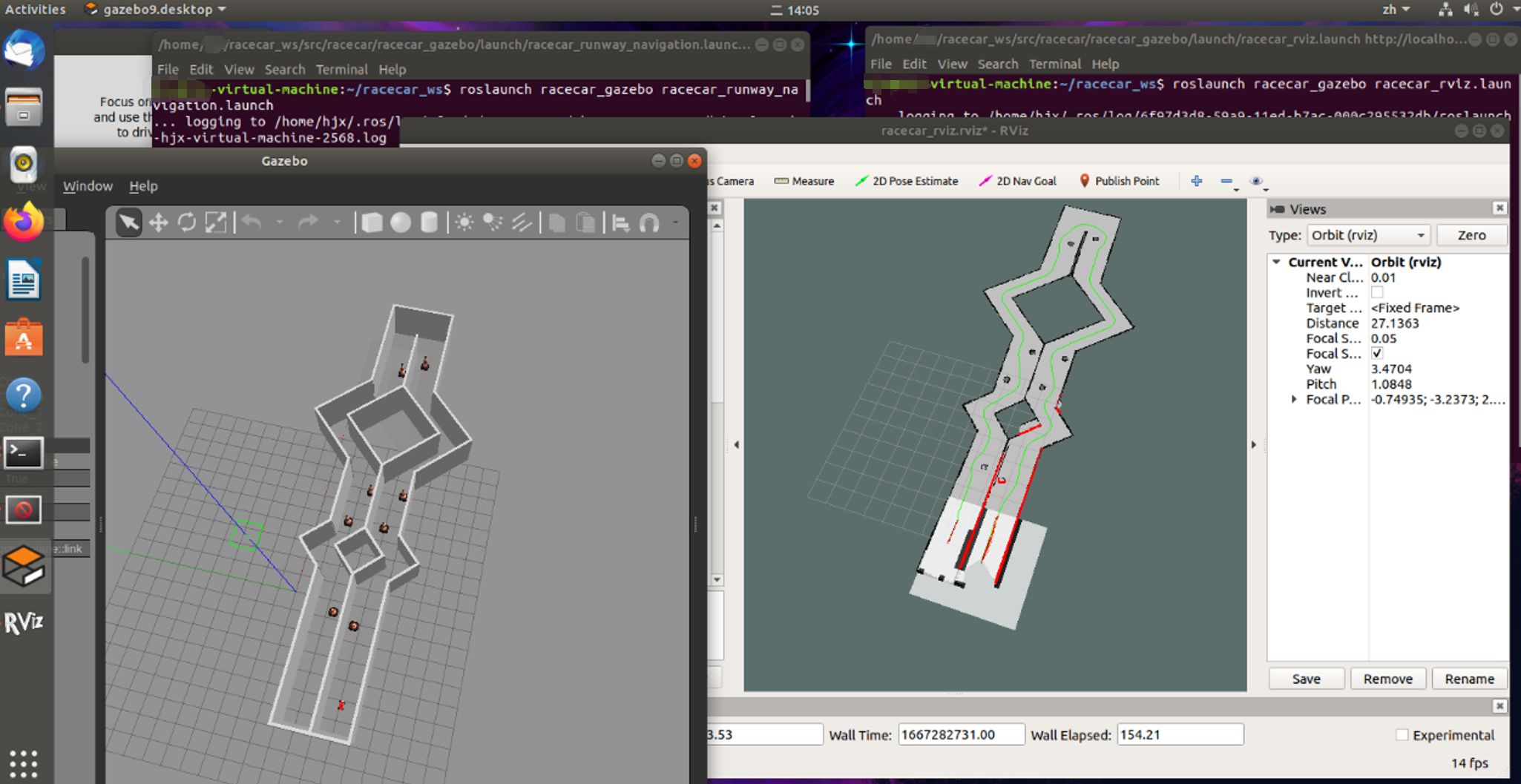Open the Undo history dropdown arrow
1521x784 pixels.
[x=279, y=222]
